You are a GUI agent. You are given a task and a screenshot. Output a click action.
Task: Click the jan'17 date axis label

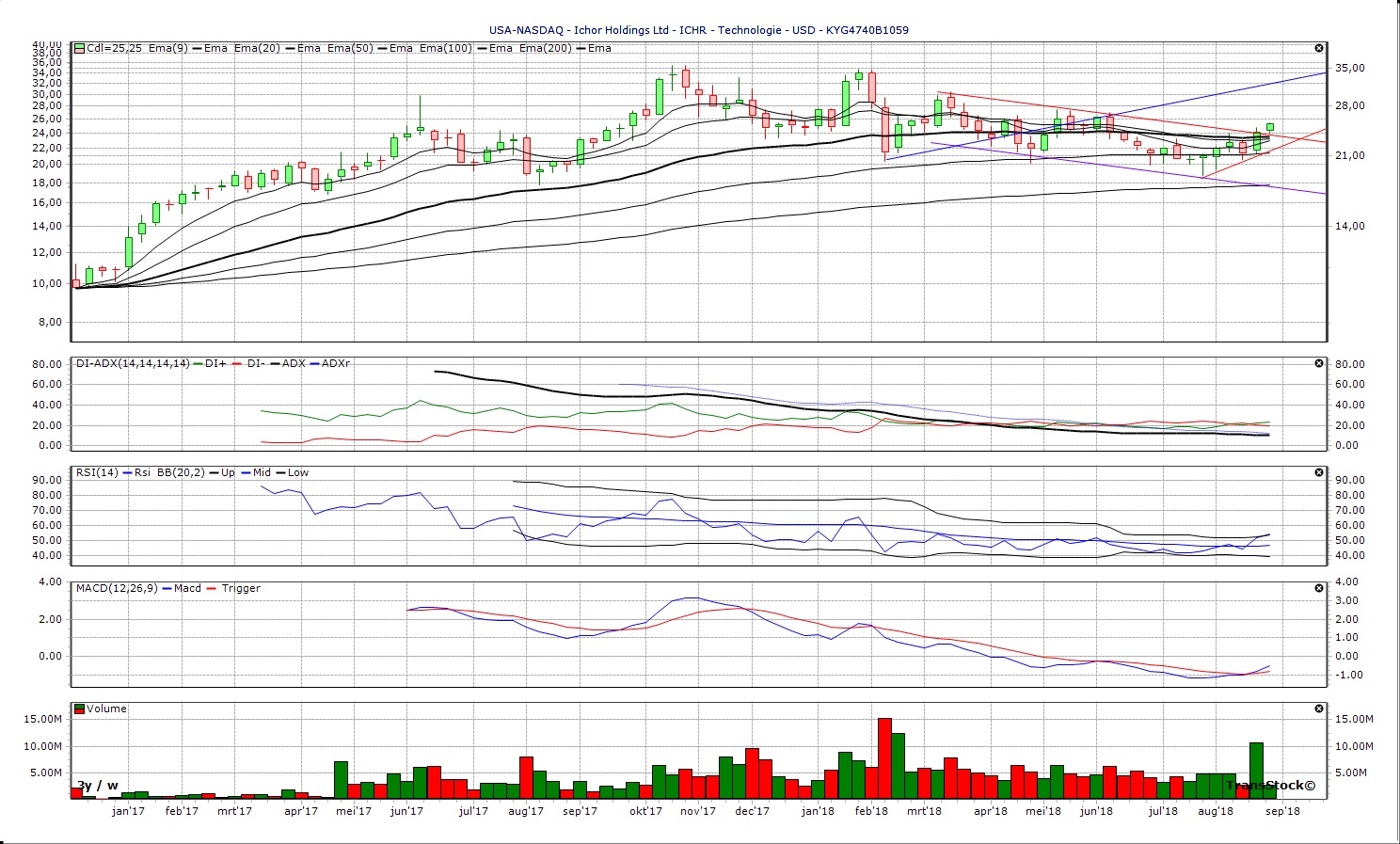tap(128, 810)
